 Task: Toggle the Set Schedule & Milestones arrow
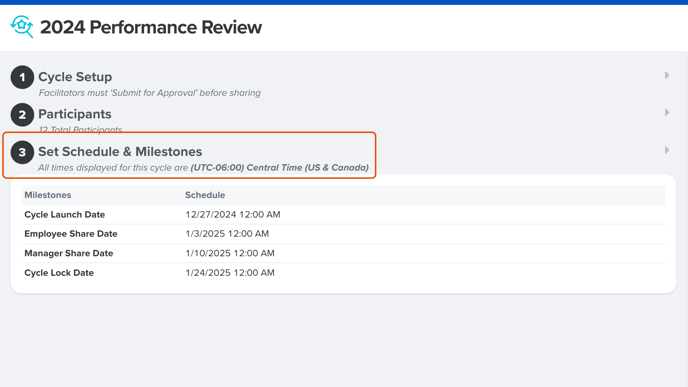[666, 150]
